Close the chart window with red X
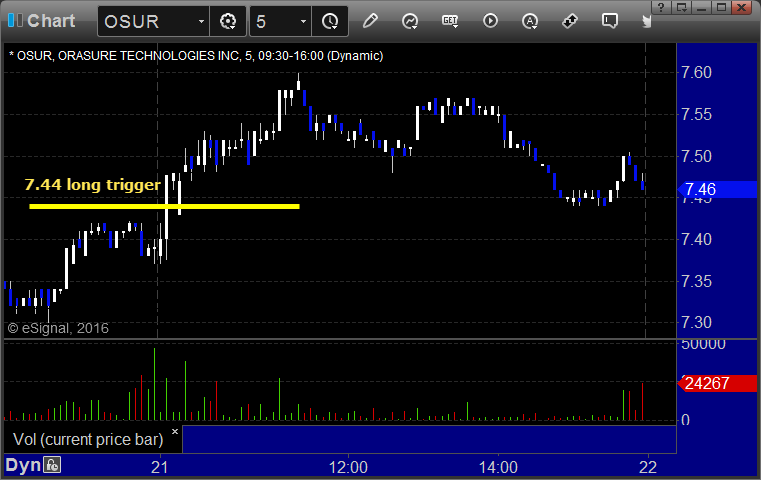This screenshot has height=480, width=761. 742,7
